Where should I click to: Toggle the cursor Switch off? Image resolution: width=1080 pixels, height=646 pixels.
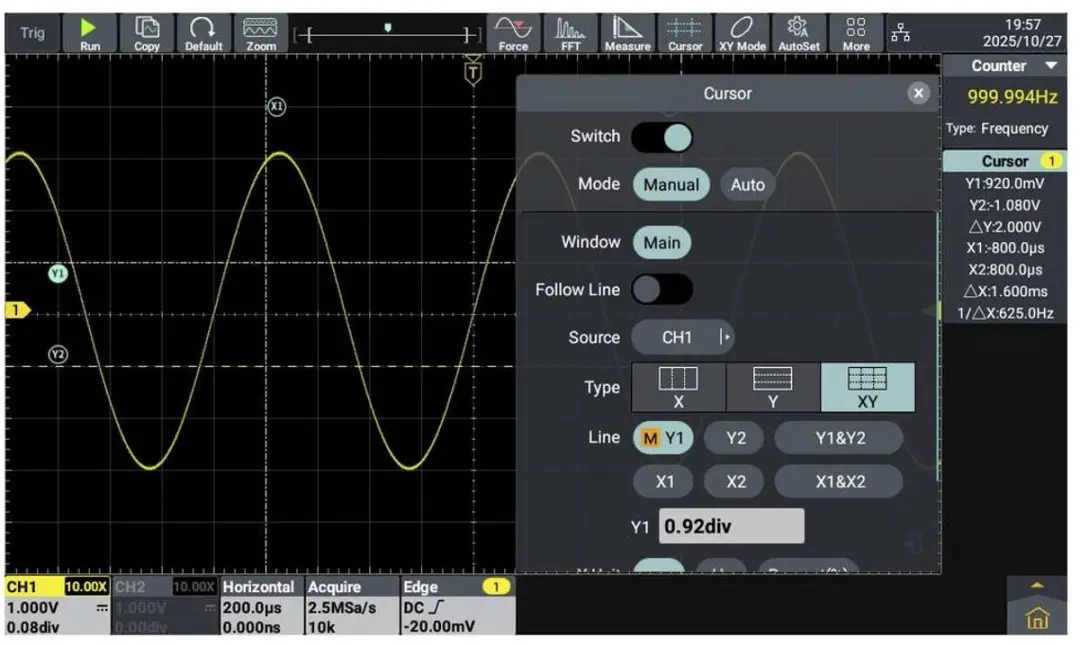662,137
